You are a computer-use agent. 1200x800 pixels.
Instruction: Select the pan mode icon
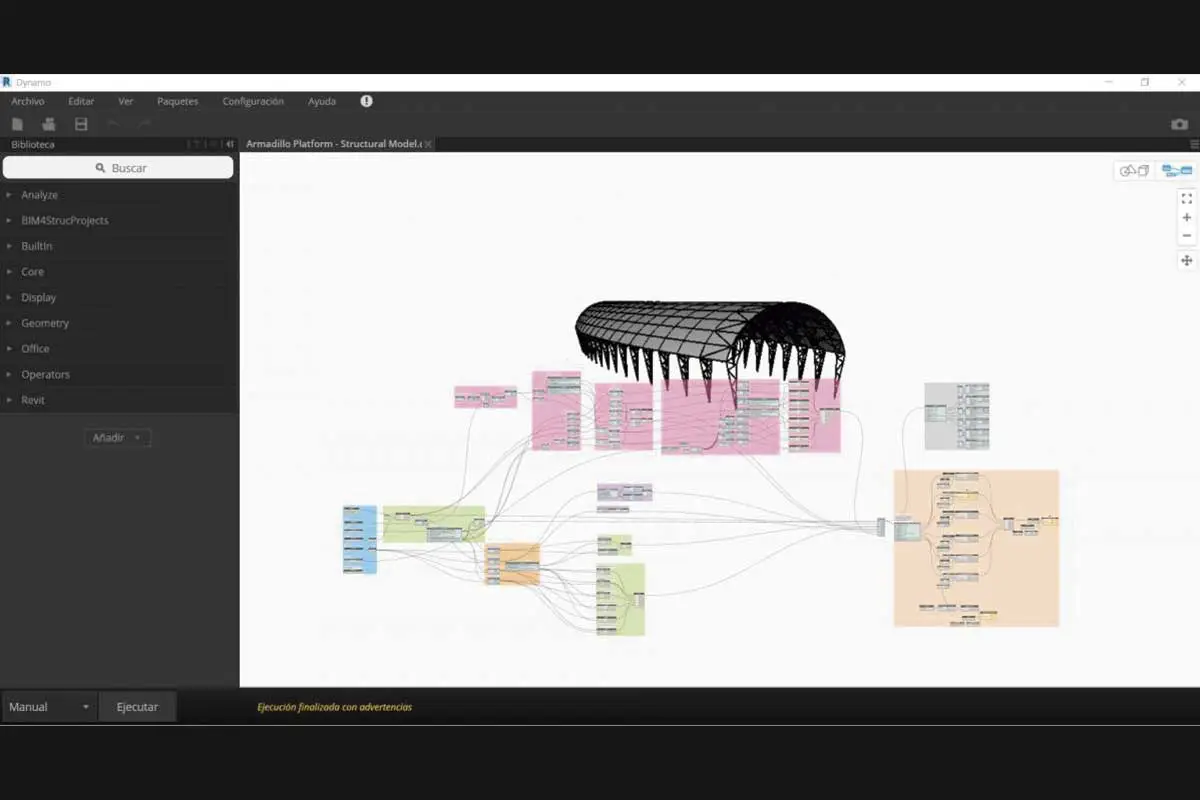[x=1187, y=261]
